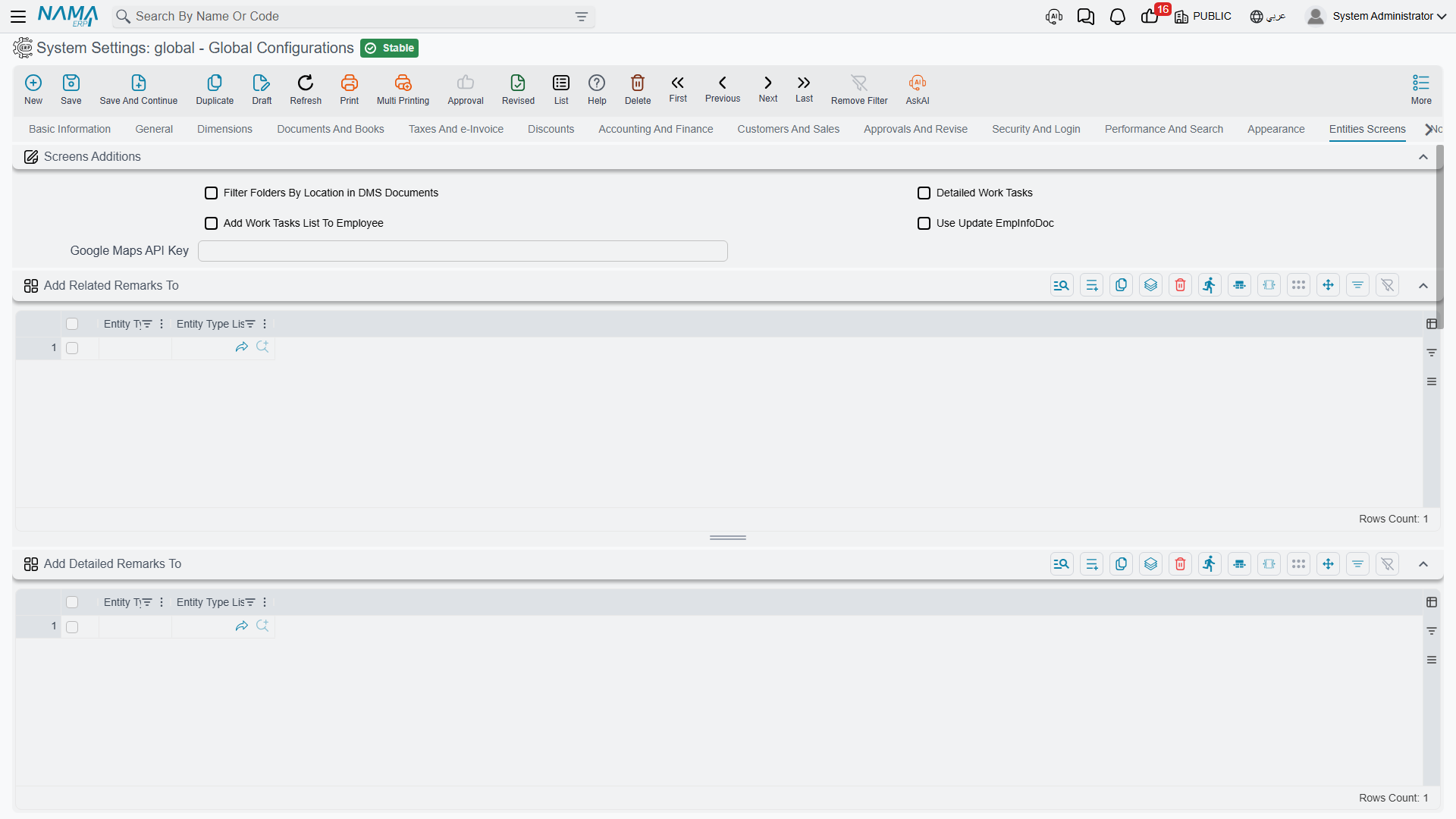The image size is (1456, 819).
Task: Click the hamburger main menu icon
Action: (18, 17)
